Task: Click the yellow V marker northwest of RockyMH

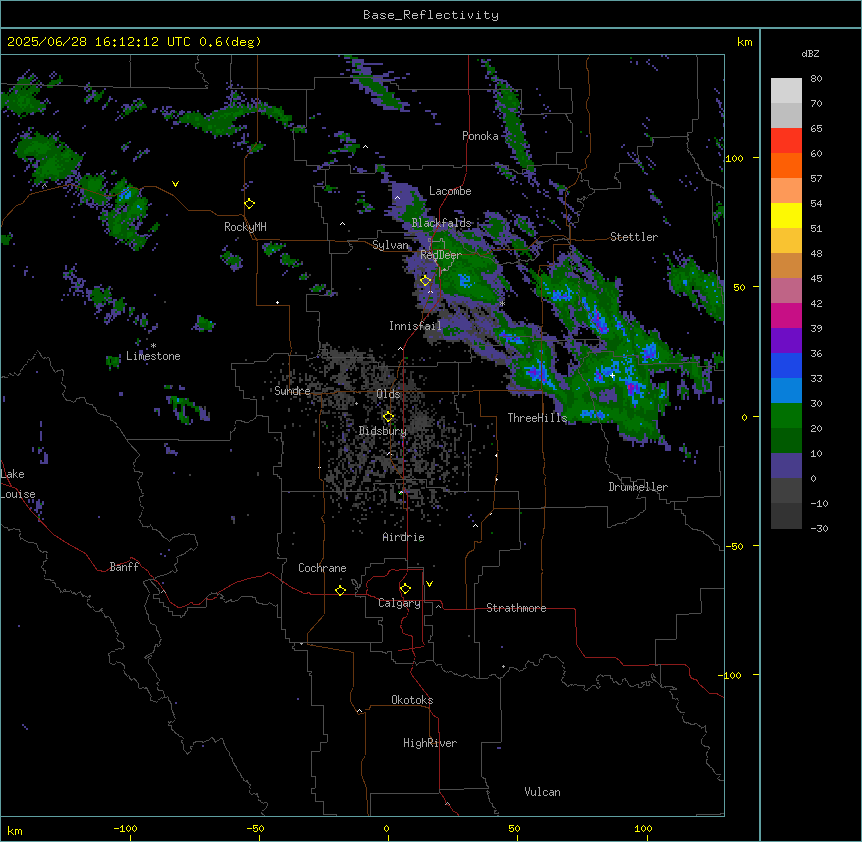Action: (x=175, y=184)
